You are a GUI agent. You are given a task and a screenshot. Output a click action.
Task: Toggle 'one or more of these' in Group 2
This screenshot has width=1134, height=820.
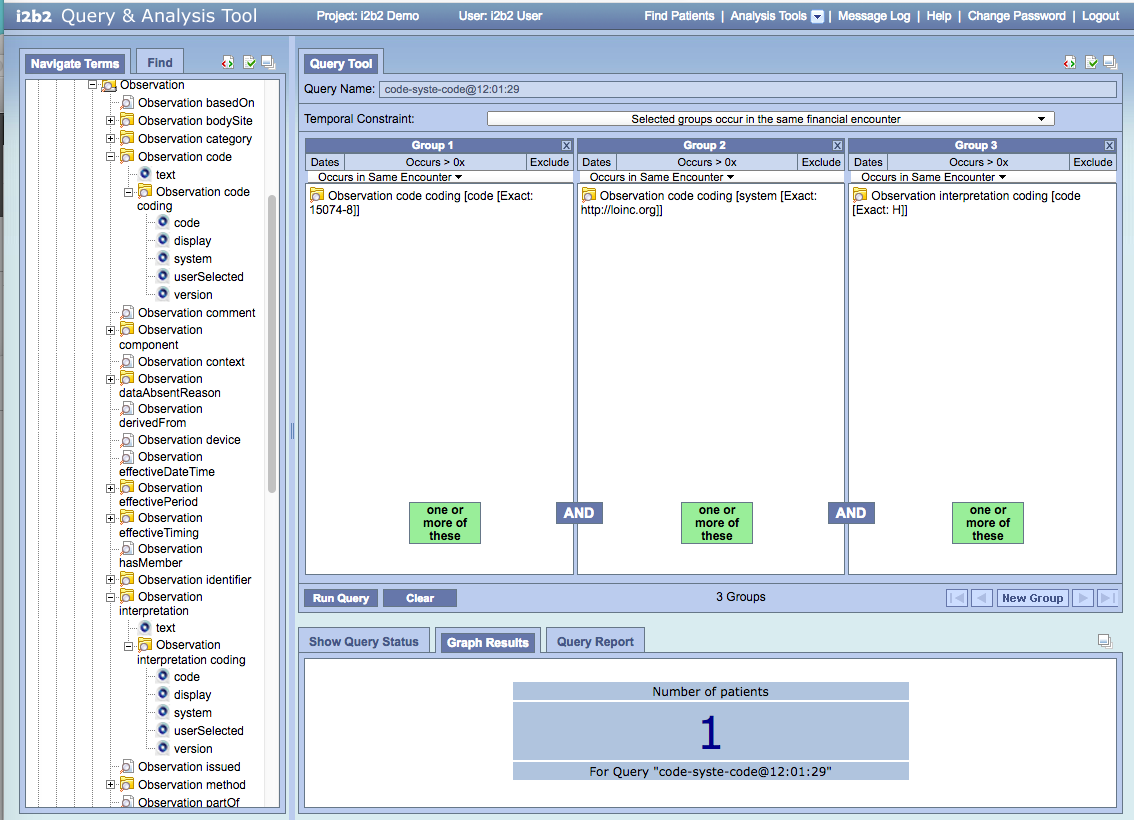[x=717, y=523]
